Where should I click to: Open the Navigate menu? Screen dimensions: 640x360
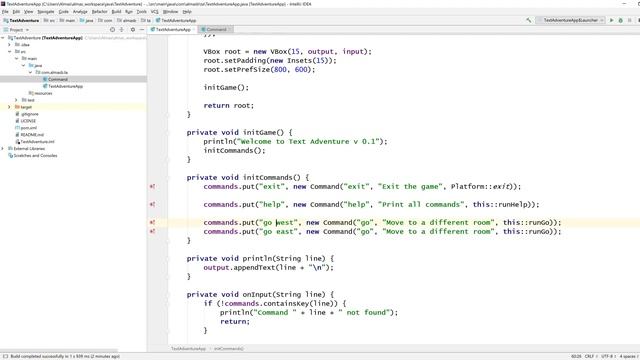[x=46, y=12]
